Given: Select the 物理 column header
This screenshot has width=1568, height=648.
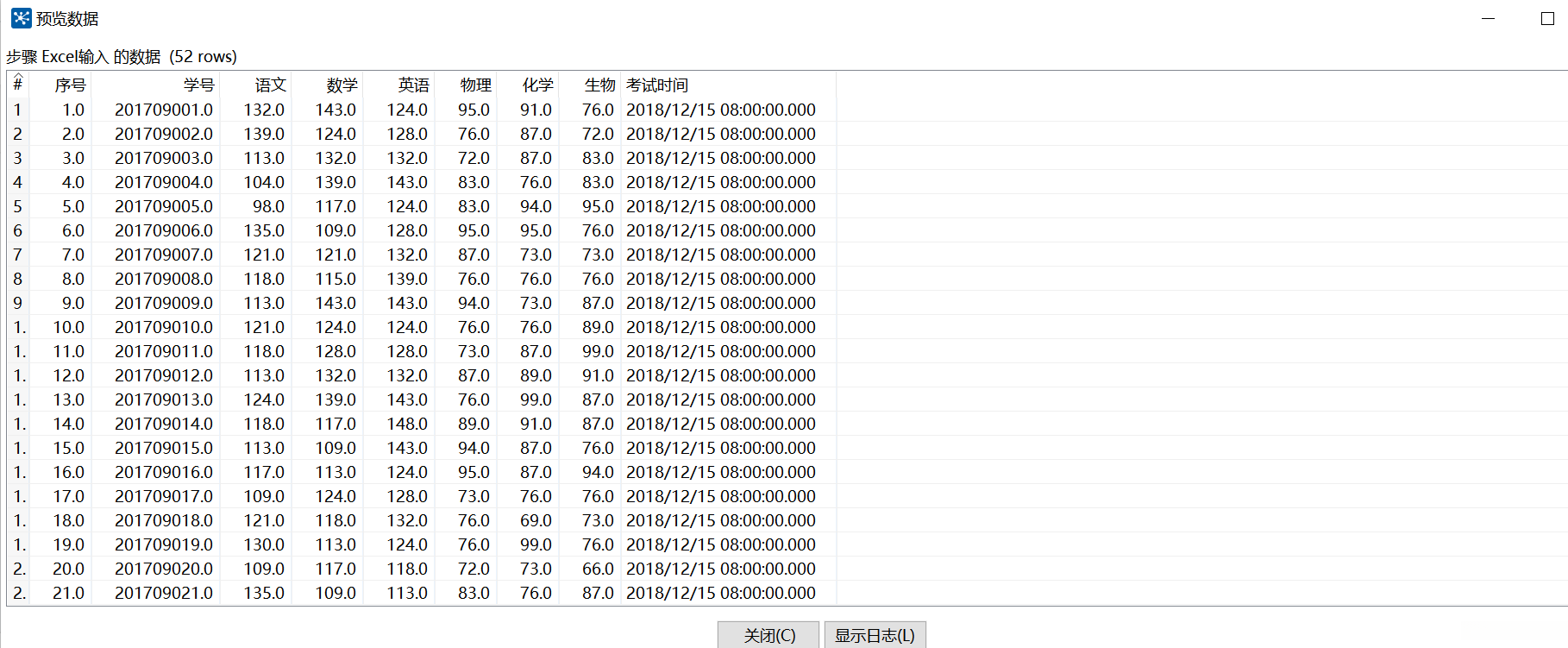Looking at the screenshot, I should coord(466,85).
